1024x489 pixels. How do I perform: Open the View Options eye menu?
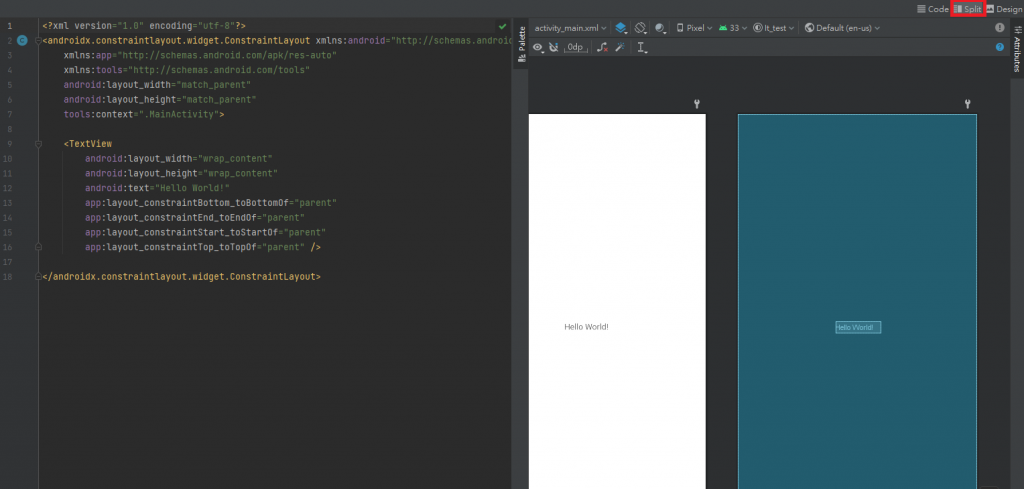click(539, 47)
